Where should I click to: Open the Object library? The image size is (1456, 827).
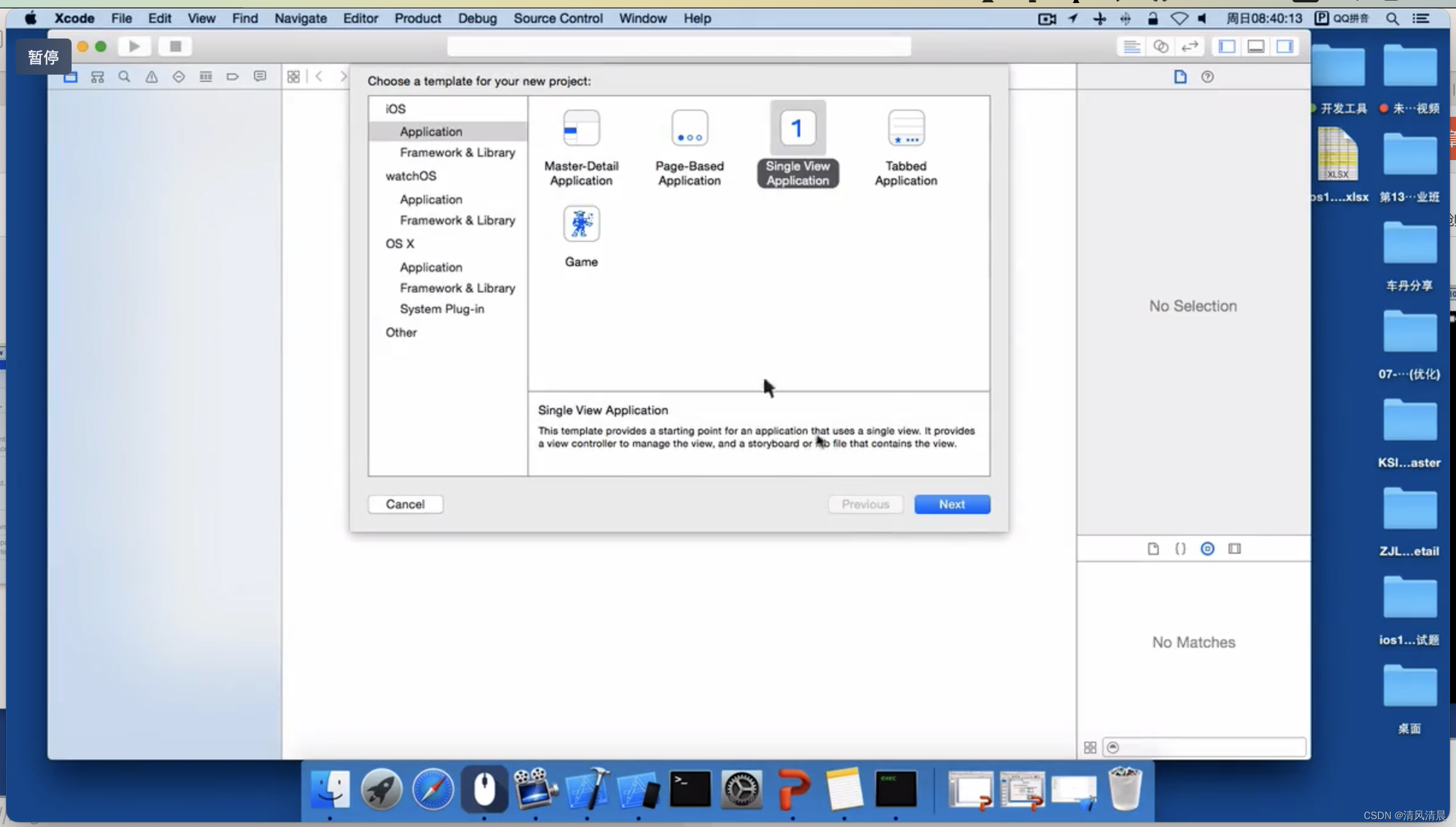[x=1208, y=548]
